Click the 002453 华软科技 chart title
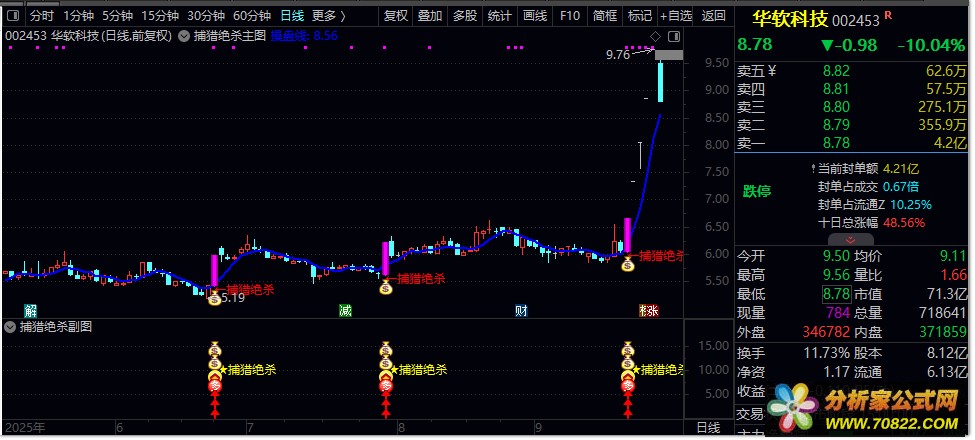Viewport: 975px width, 440px height. click(x=88, y=36)
